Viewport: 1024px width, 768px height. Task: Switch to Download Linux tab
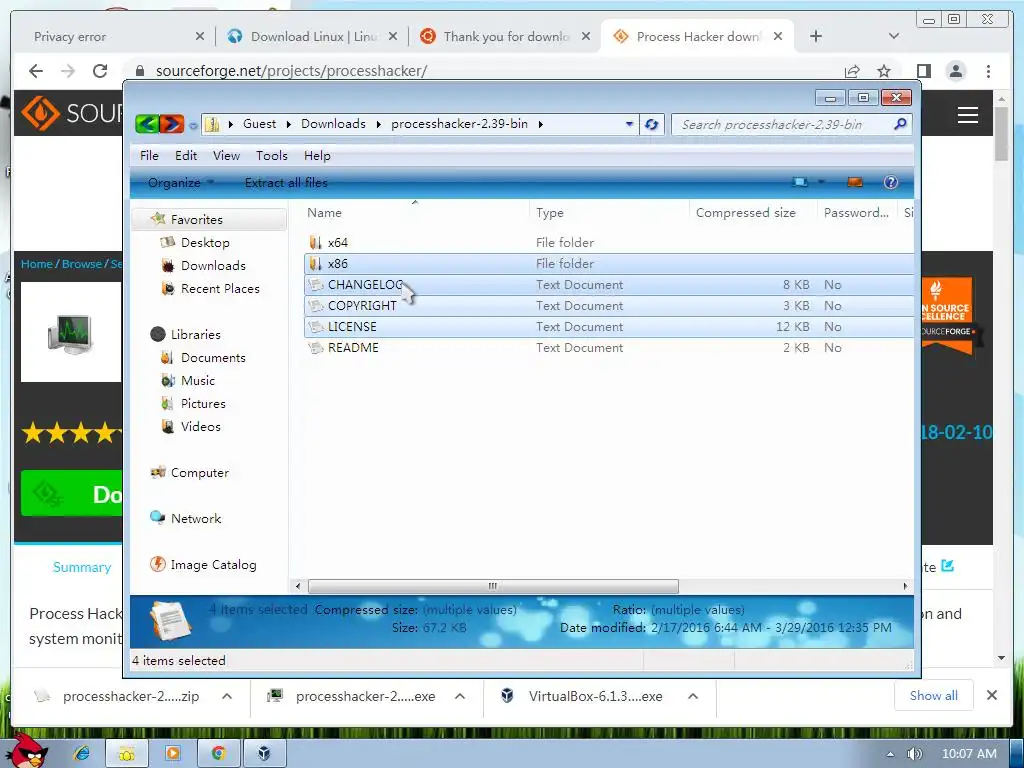coord(313,37)
